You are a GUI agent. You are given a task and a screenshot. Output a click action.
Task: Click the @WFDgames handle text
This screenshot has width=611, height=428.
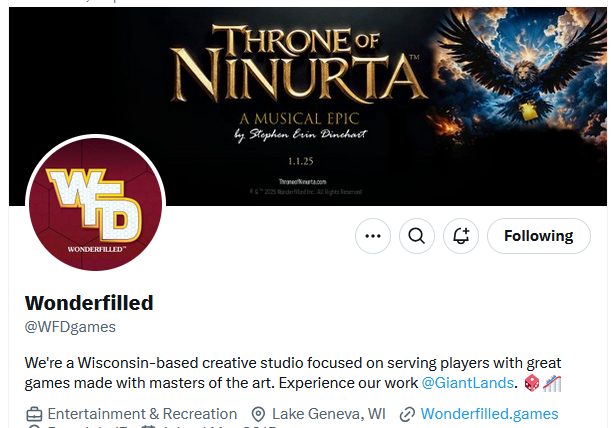coord(70,327)
